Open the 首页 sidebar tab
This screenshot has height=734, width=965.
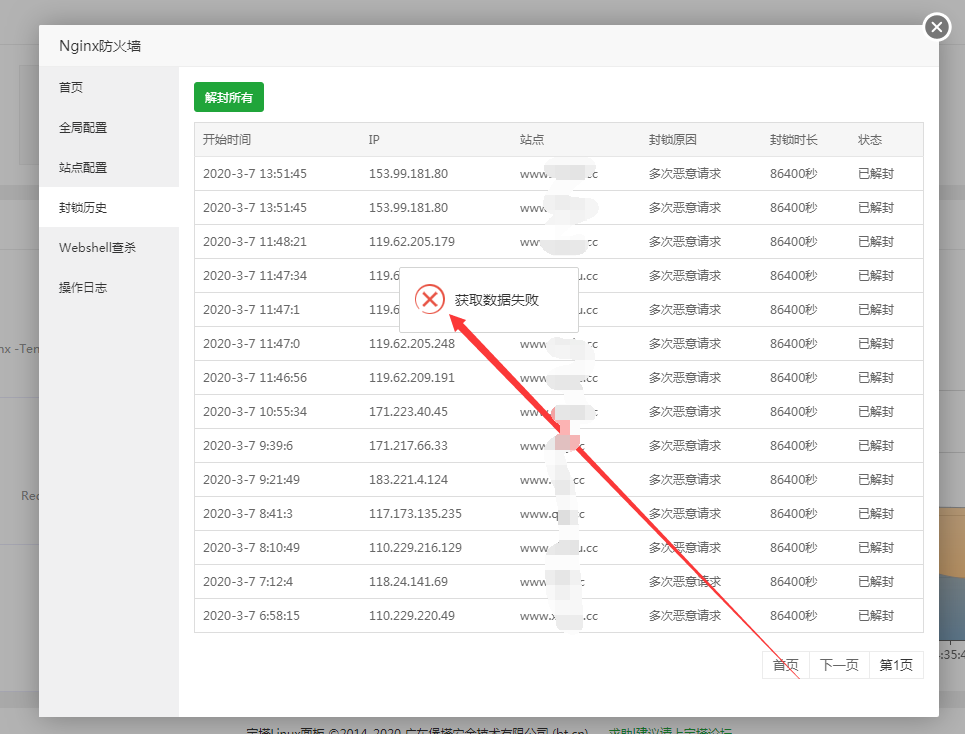(x=71, y=88)
